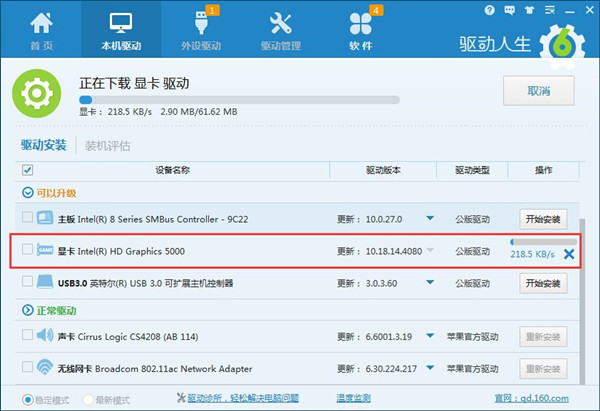The width and height of the screenshot is (600, 411).
Task: Click the badge 4 on 软件
Action: click(x=376, y=10)
